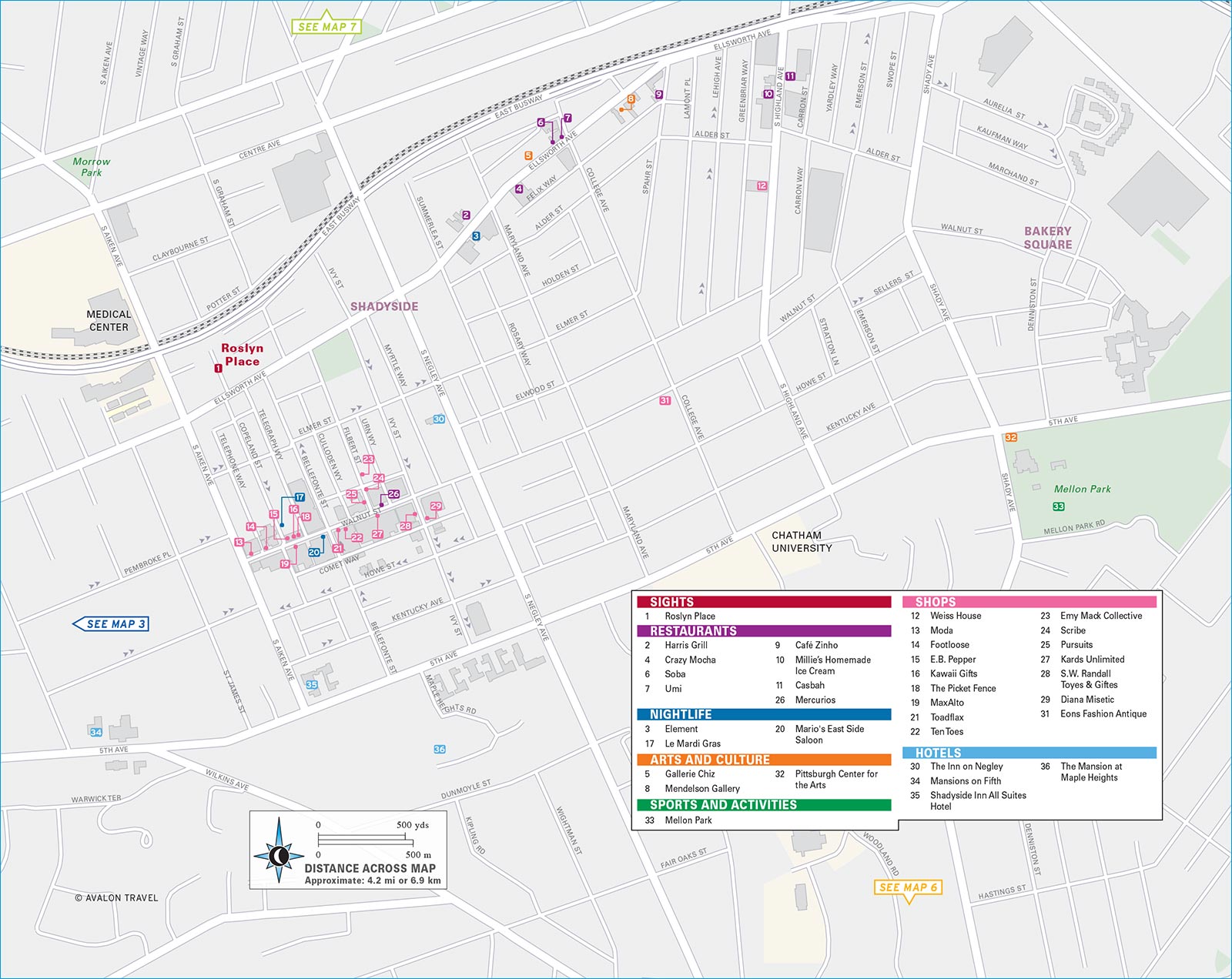Viewport: 1232px width, 979px height.
Task: Click orange marker 32 on 5th Ave
Action: tap(1011, 437)
